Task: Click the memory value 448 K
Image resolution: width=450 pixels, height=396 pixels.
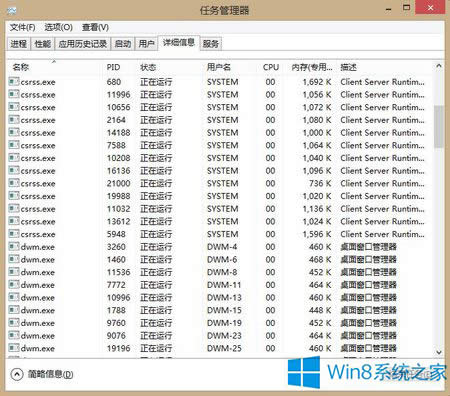Action: [320, 310]
